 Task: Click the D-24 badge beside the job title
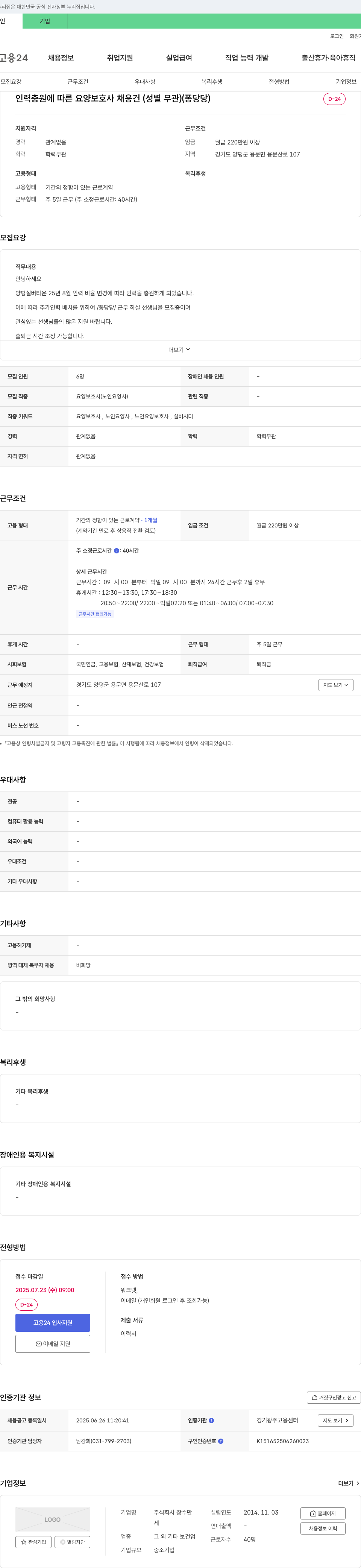point(334,99)
